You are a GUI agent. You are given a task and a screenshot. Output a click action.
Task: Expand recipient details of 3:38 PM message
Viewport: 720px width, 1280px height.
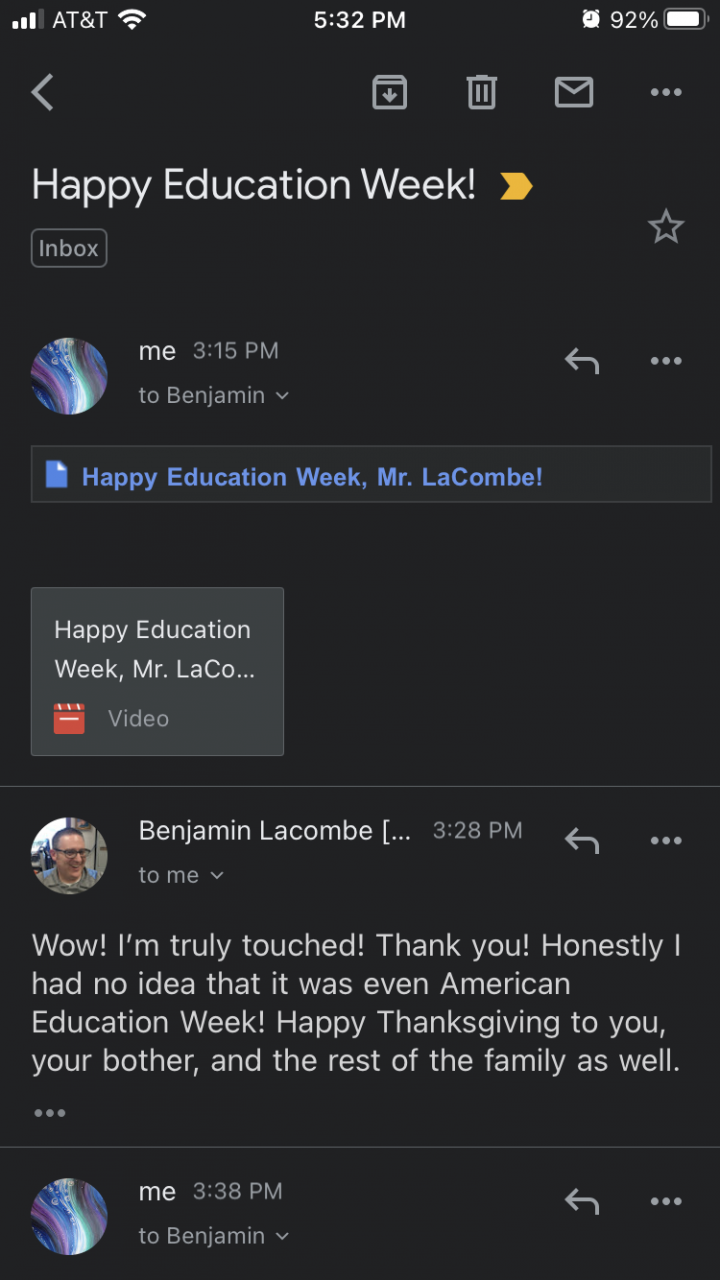[281, 1237]
